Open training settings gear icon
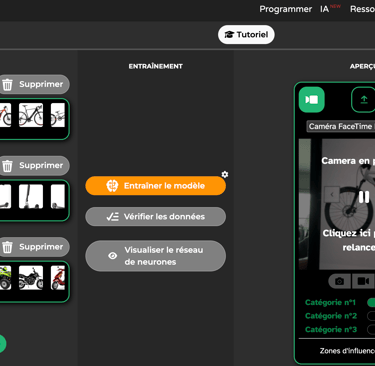This screenshot has width=375, height=366. coord(225,174)
